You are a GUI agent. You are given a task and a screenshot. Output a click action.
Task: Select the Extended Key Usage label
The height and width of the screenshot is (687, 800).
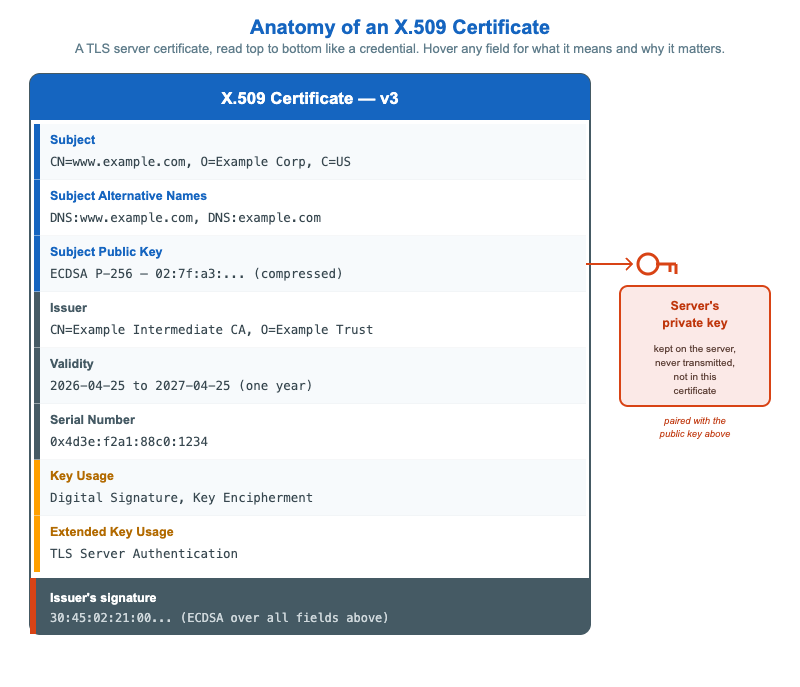[x=112, y=532]
